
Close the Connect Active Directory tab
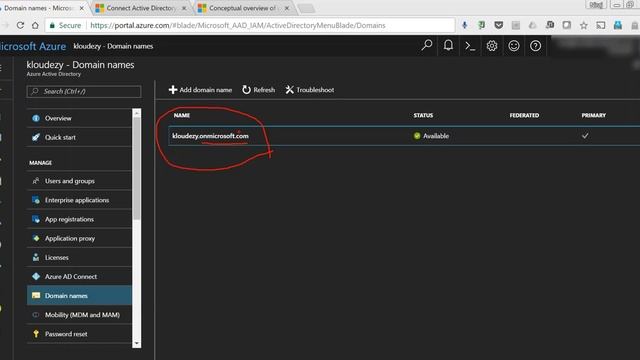point(184,8)
